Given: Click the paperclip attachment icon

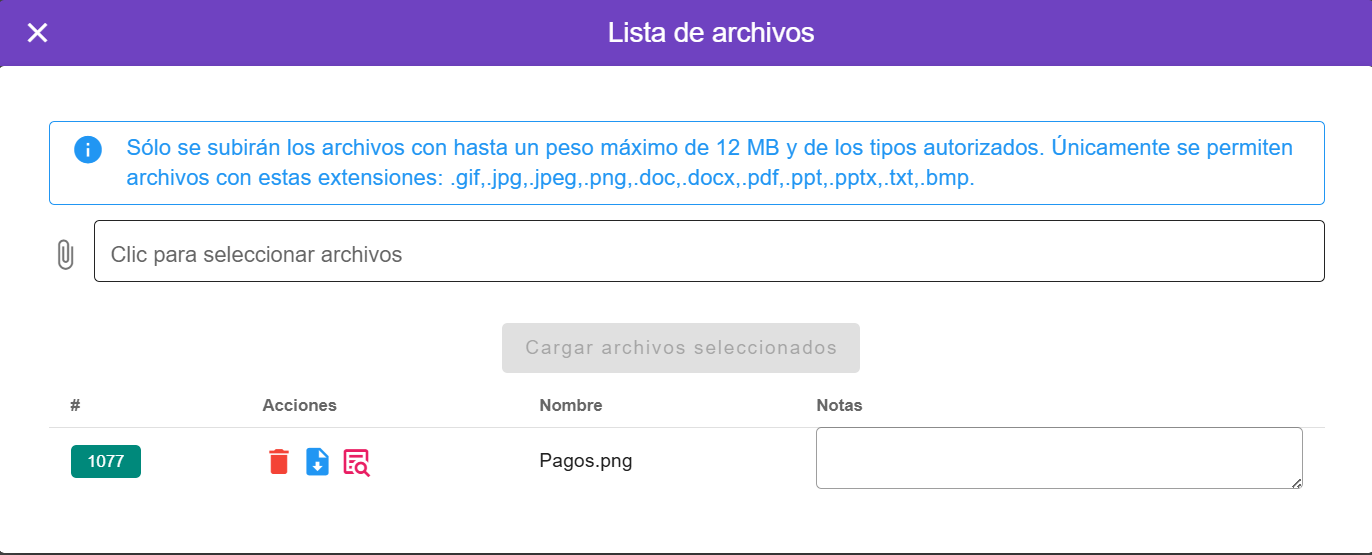Looking at the screenshot, I should tap(65, 254).
